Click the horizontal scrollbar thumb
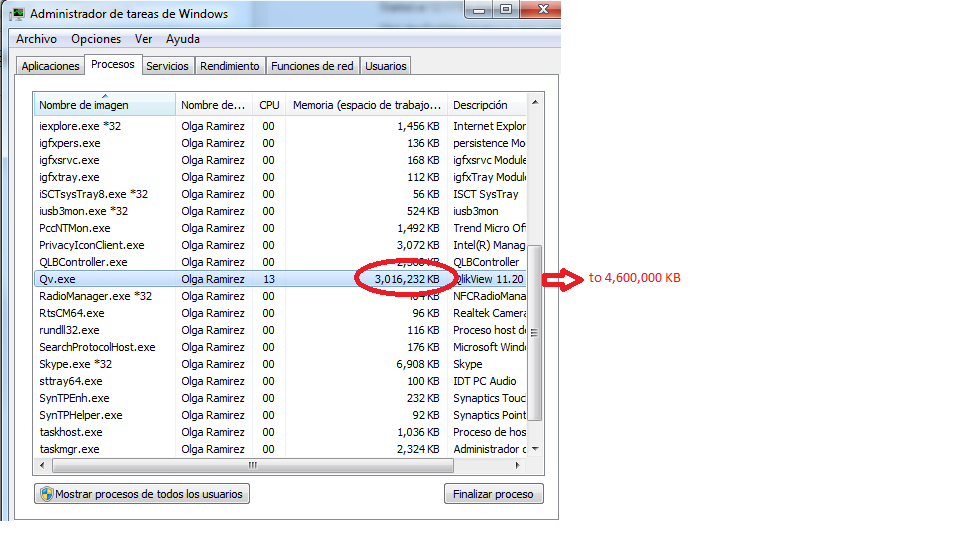 pos(253,465)
